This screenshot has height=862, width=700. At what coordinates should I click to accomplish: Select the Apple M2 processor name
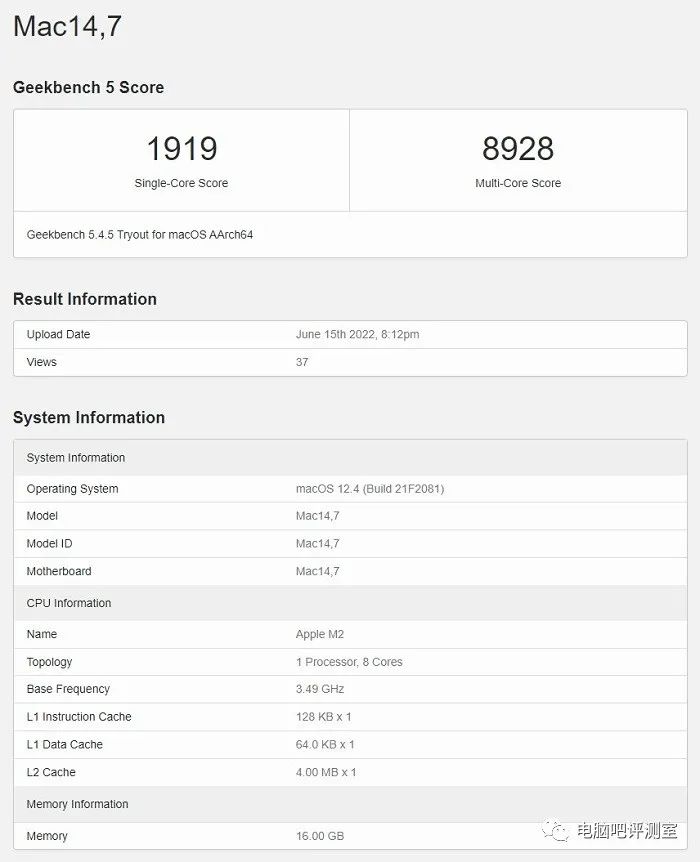click(x=320, y=634)
